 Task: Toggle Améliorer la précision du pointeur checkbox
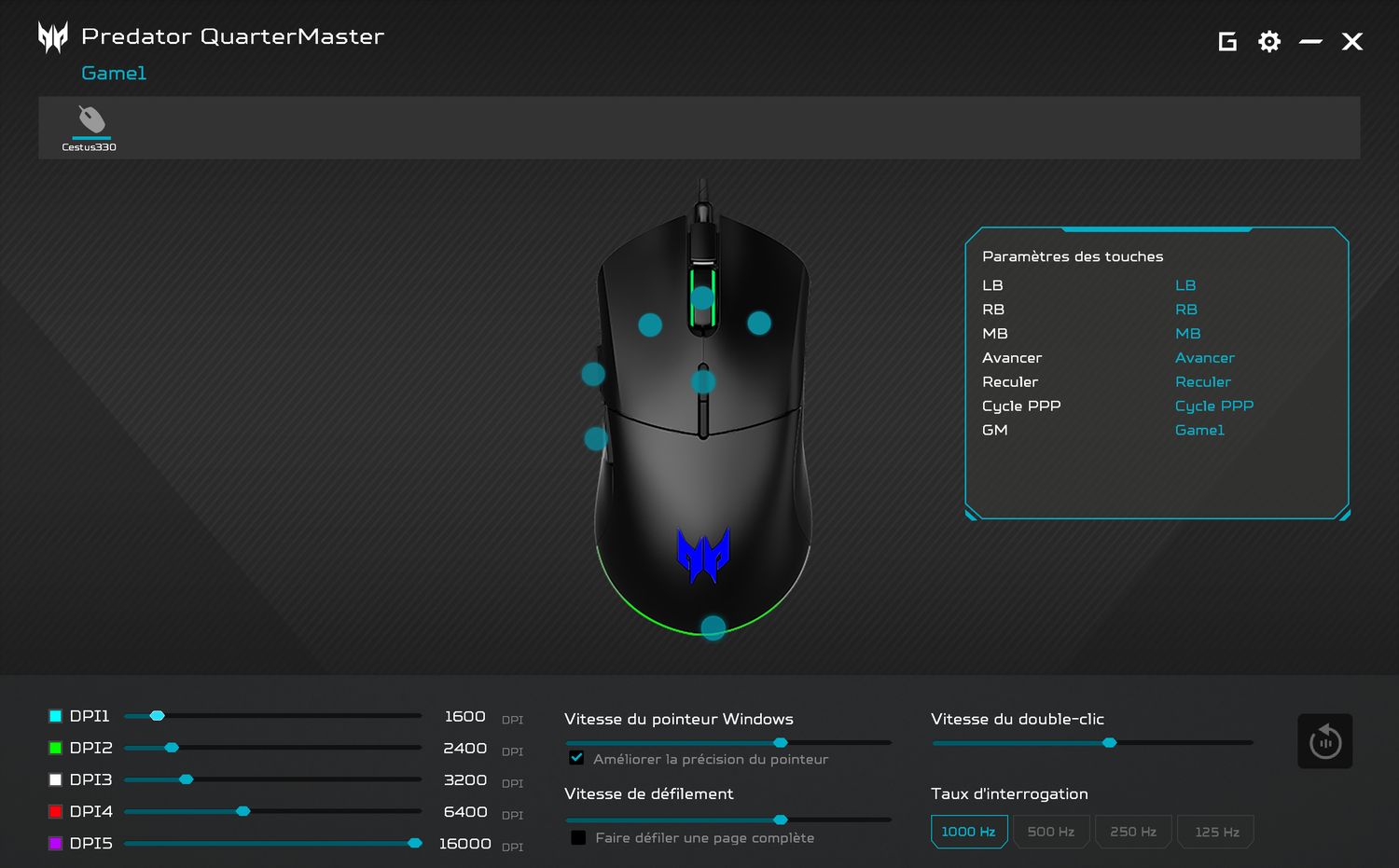pyautogui.click(x=576, y=758)
